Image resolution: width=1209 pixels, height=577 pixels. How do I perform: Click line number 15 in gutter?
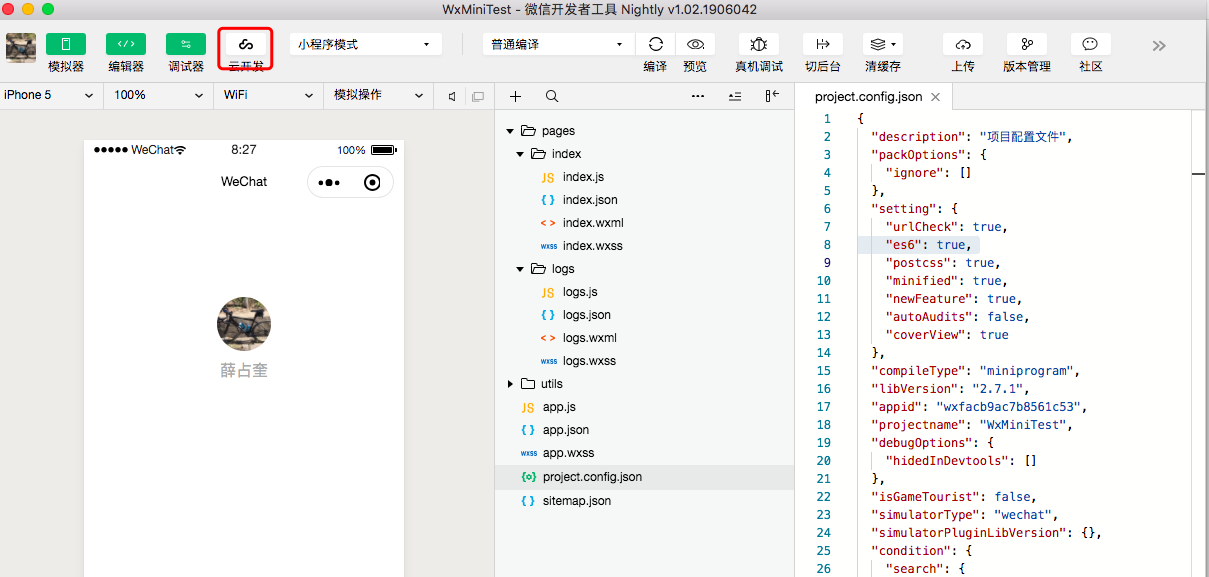point(824,371)
